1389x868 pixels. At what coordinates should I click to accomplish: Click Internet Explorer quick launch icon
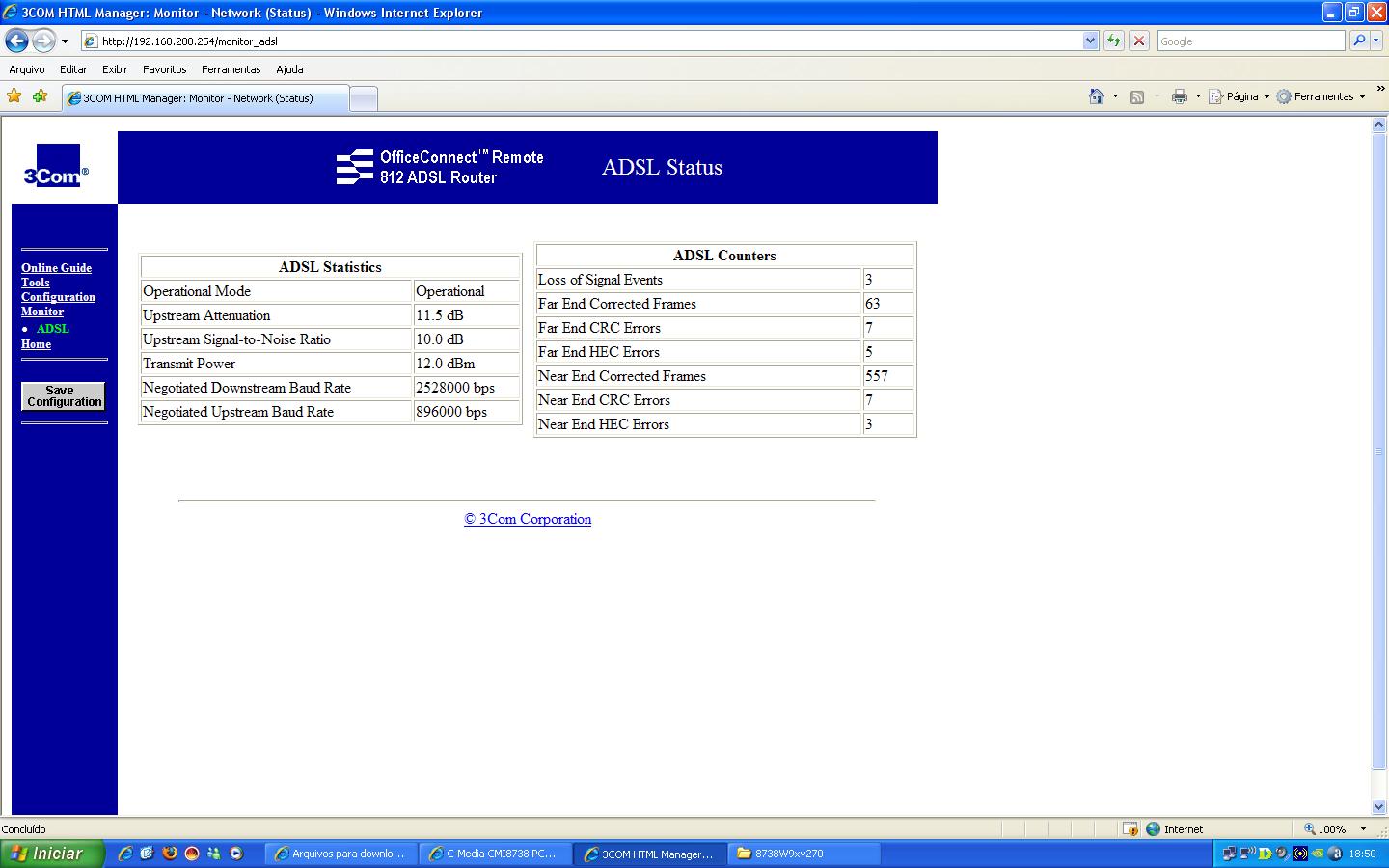click(125, 854)
